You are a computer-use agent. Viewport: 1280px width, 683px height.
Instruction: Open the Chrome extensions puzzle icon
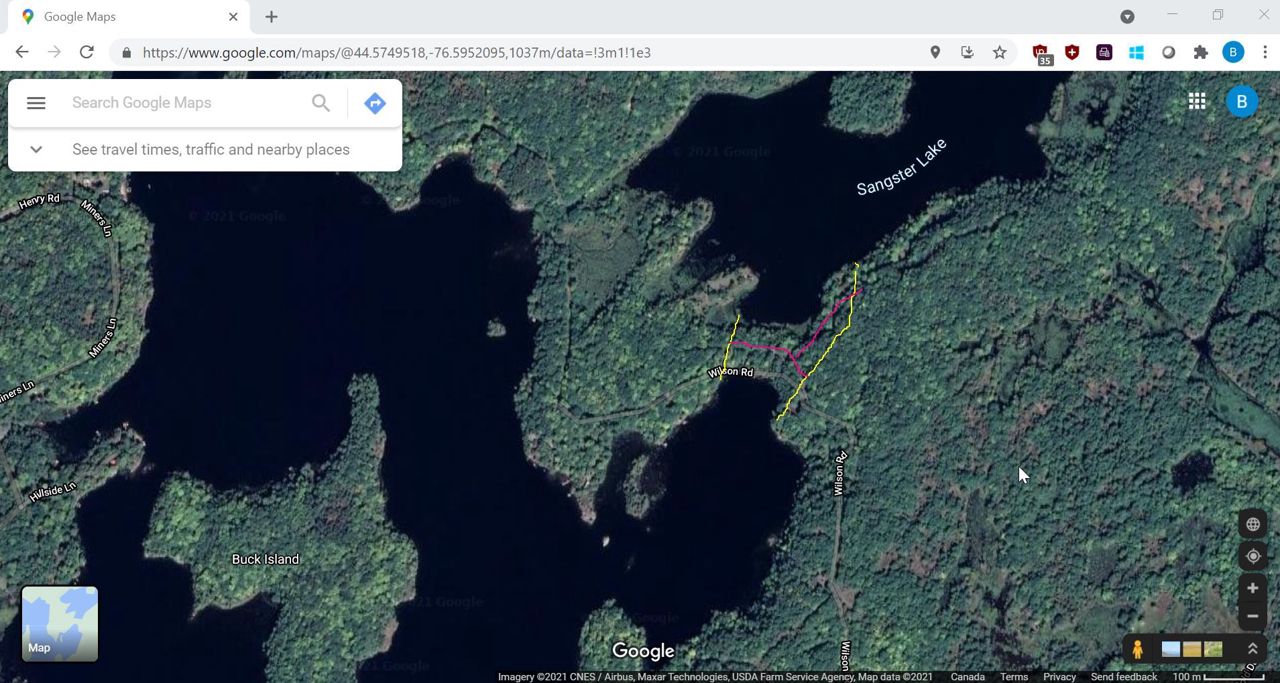pyautogui.click(x=1201, y=52)
